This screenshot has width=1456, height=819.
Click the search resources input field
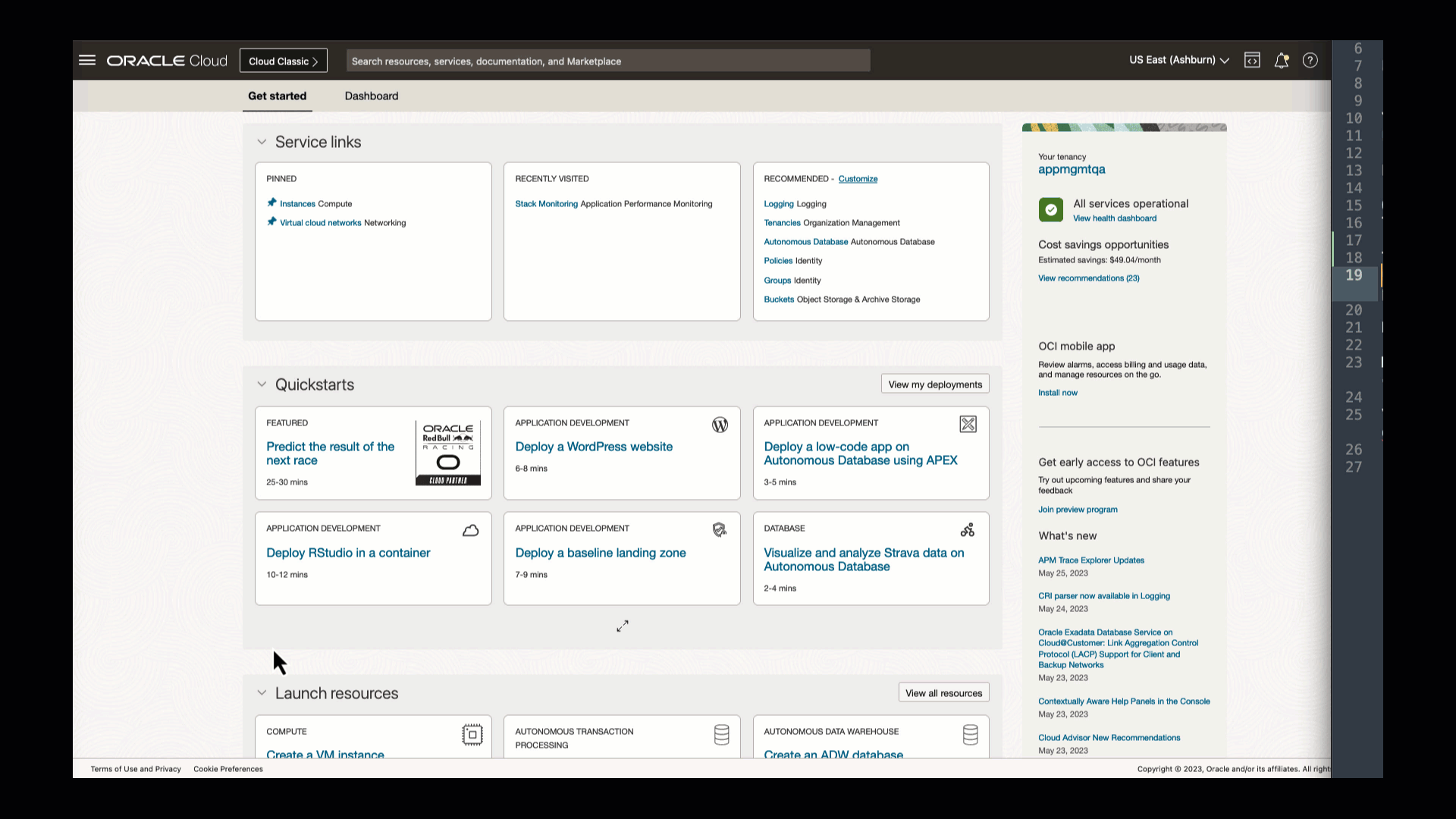pyautogui.click(x=607, y=61)
